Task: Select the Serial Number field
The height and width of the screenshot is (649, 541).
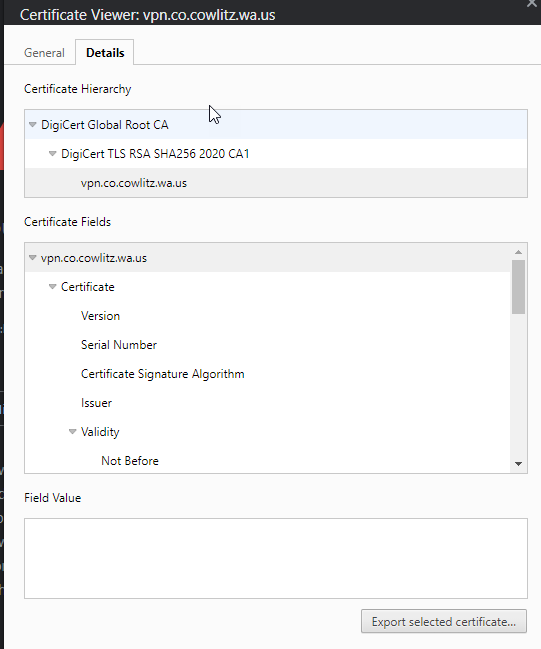Action: 268,345
